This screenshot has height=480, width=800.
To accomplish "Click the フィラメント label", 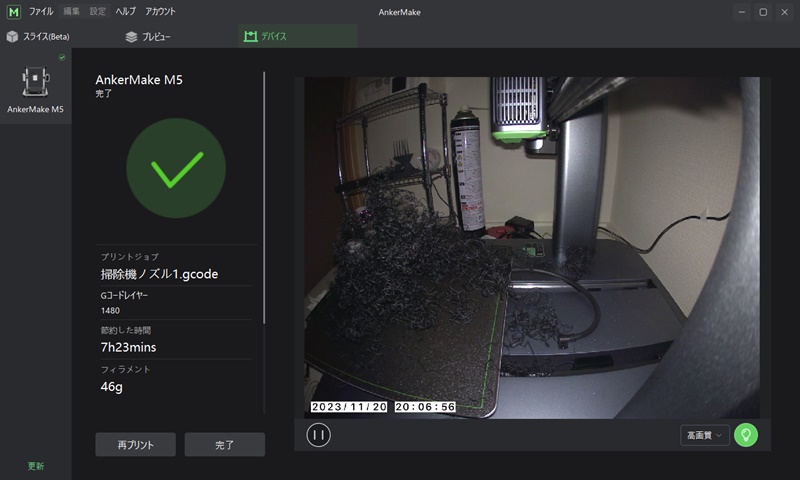I will point(126,369).
